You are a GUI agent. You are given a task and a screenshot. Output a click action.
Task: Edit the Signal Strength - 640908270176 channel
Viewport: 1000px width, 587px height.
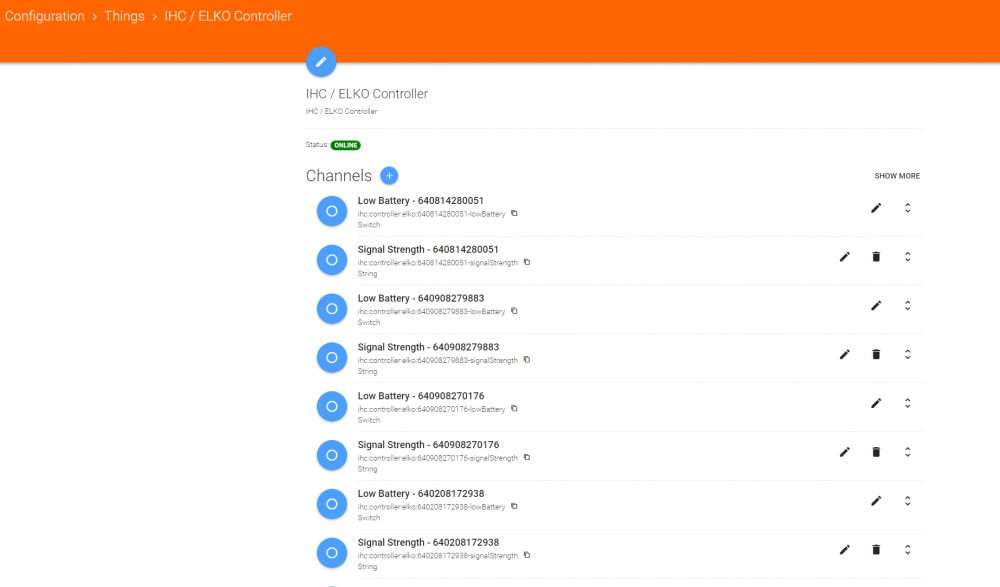click(844, 452)
